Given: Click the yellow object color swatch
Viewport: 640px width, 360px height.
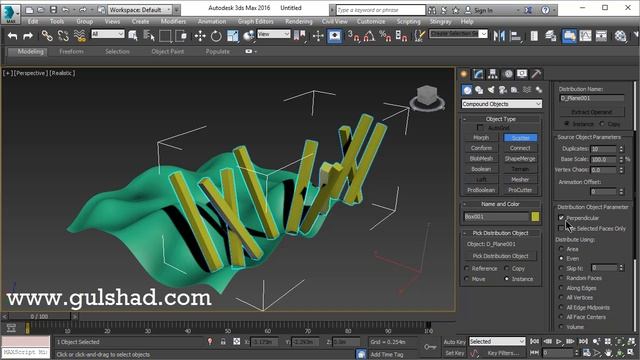Looking at the screenshot, I should coord(535,217).
